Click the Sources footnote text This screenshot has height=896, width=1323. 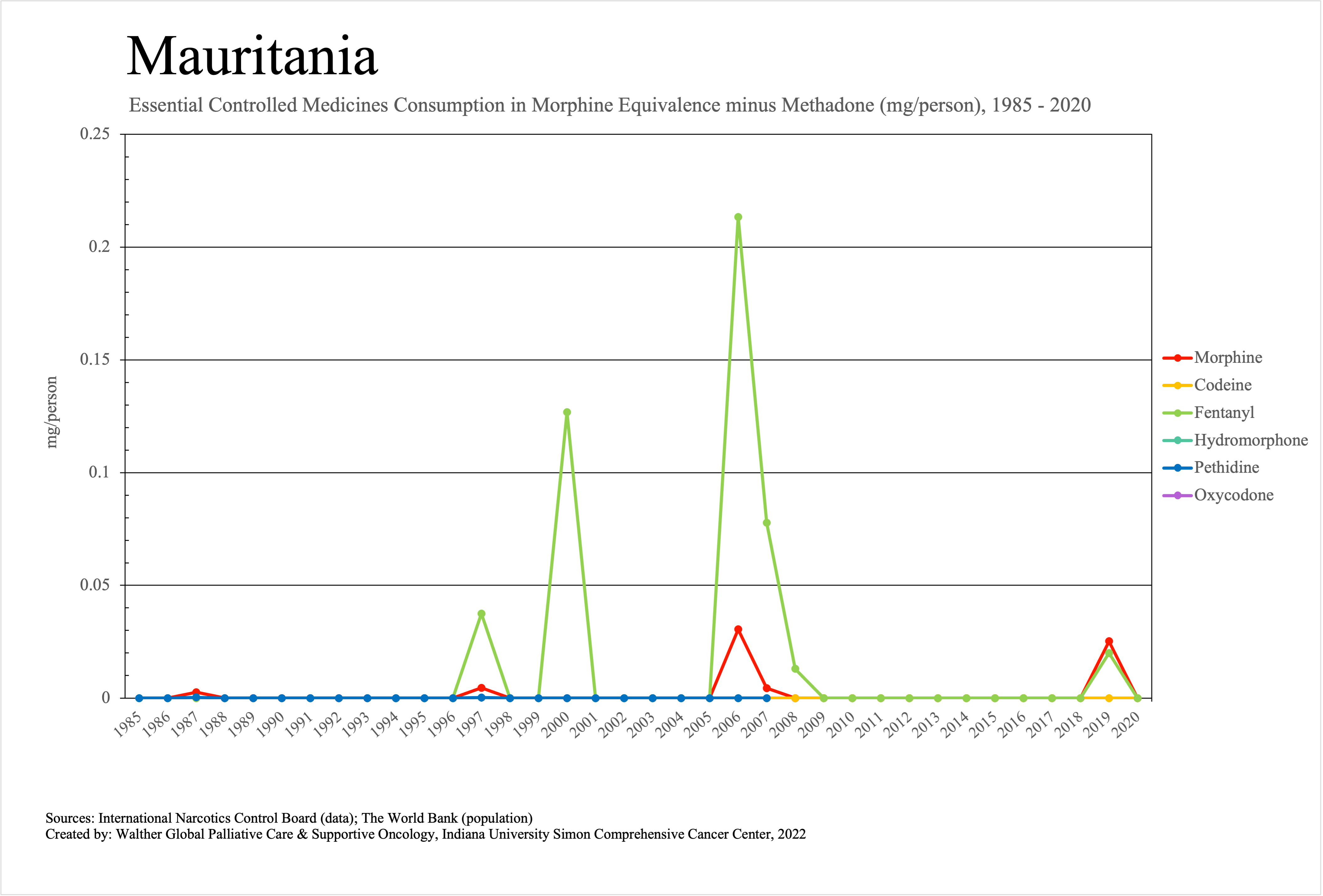click(x=289, y=818)
